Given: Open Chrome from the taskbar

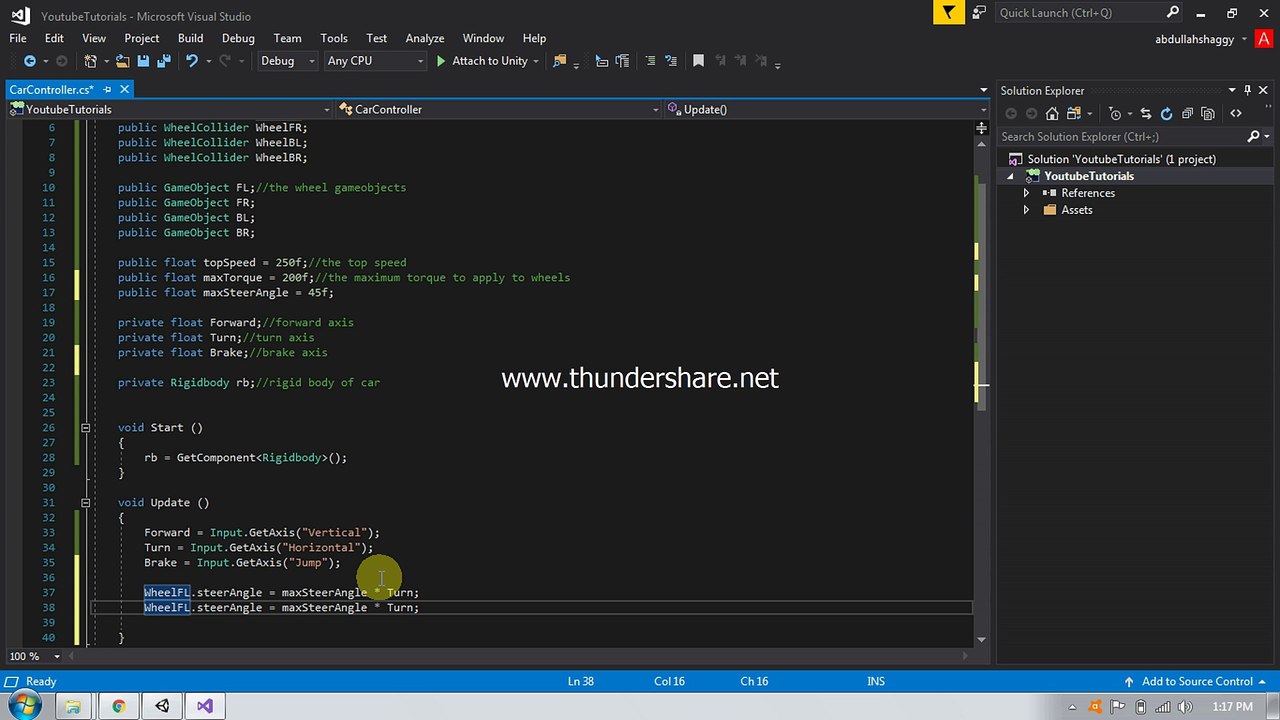Looking at the screenshot, I should [118, 706].
